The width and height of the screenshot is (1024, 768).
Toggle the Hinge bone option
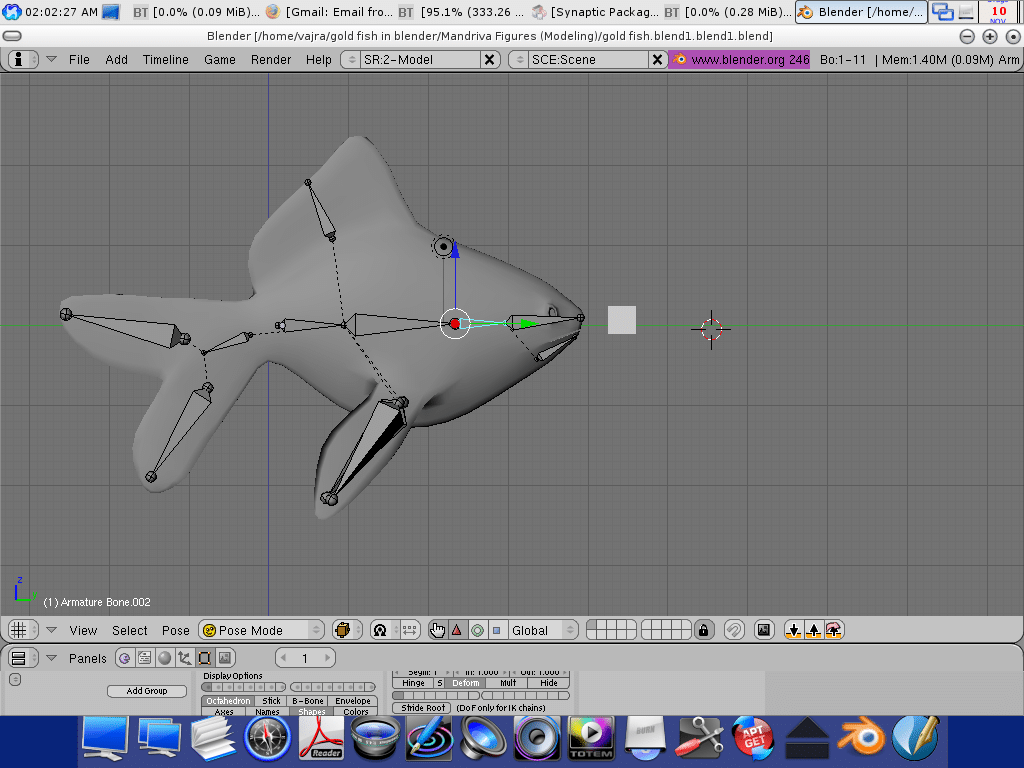413,683
